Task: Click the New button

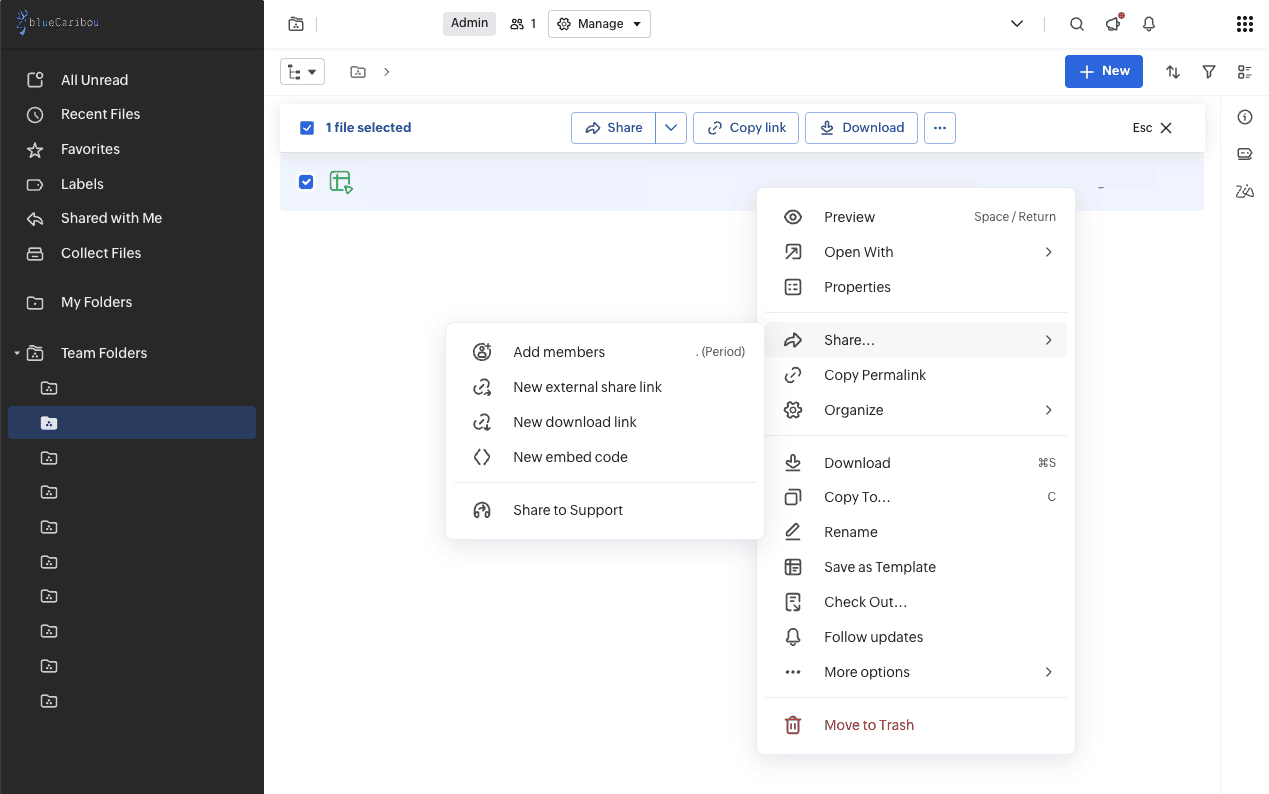Action: (x=1104, y=72)
